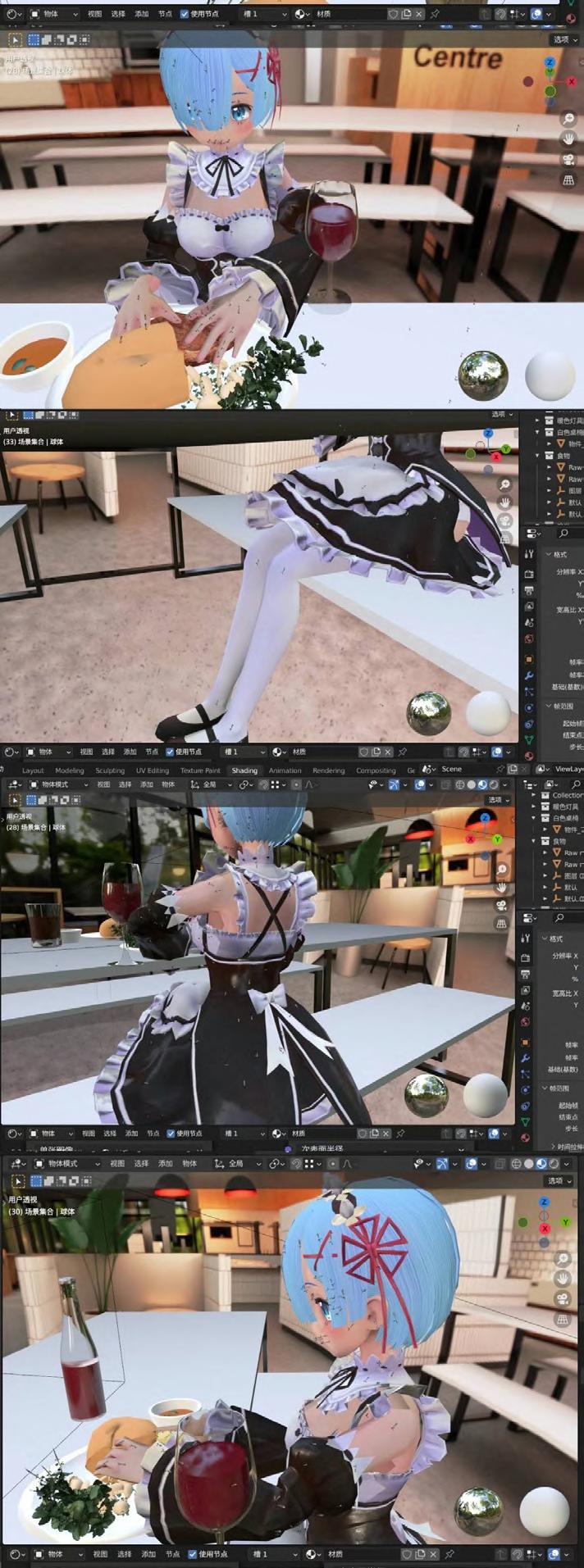Toggle 使用节点 checkbox below wine-bottle viewport
This screenshot has height=1568, width=584.
tap(192, 1554)
